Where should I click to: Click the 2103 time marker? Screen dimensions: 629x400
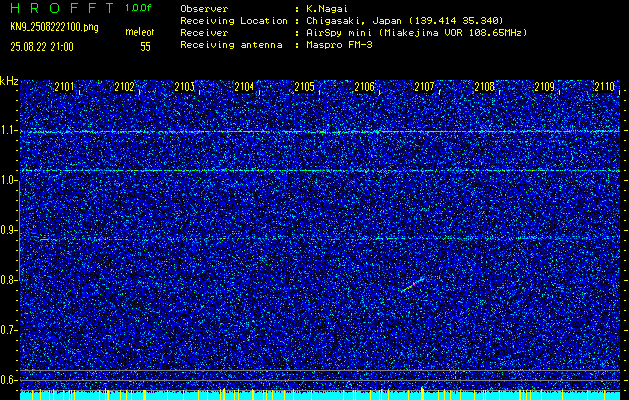[x=185, y=87]
